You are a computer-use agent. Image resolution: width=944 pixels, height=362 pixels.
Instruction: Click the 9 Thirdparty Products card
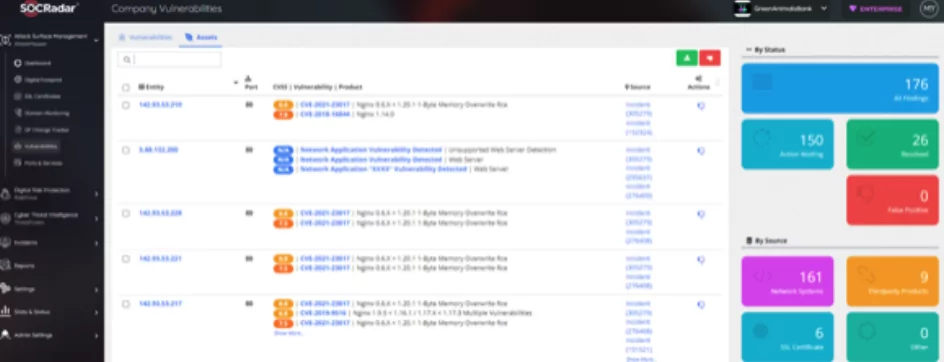pyautogui.click(x=892, y=281)
